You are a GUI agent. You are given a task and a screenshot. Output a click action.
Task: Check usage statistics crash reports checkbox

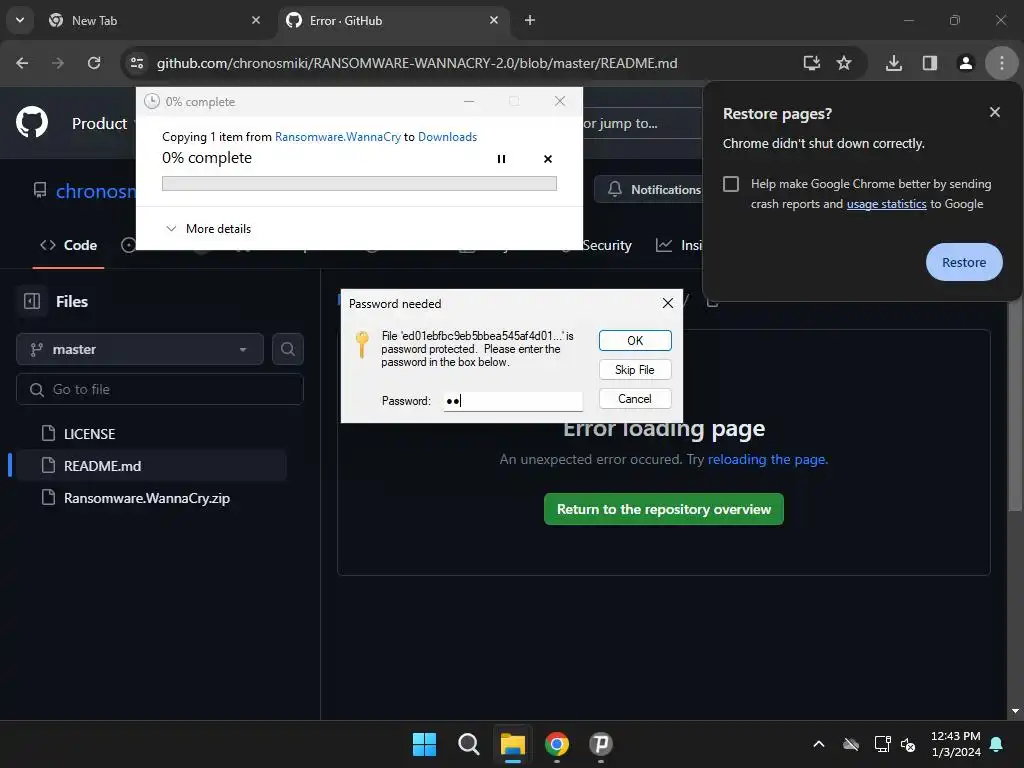click(x=731, y=184)
